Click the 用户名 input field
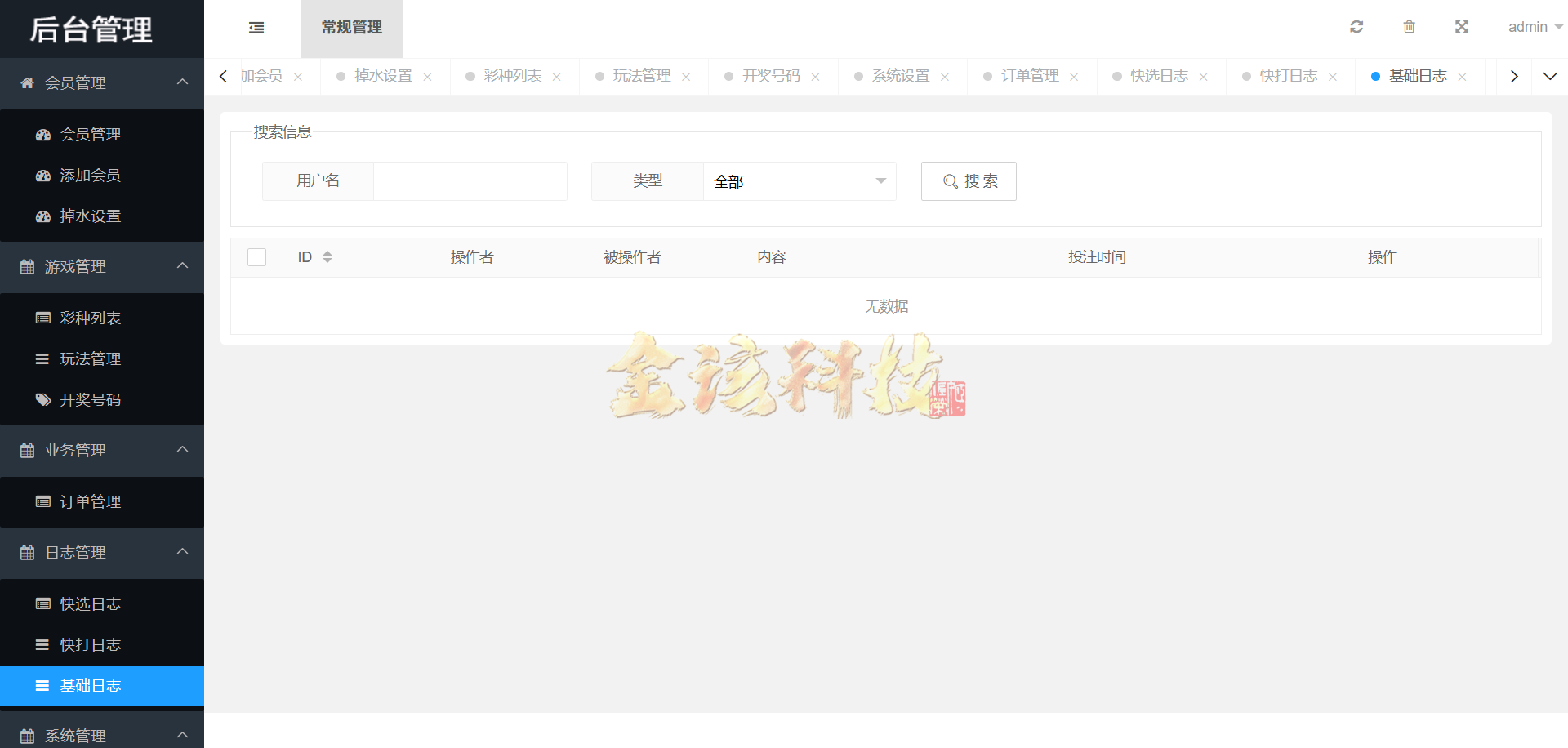Viewport: 1568px width, 748px height. pyautogui.click(x=470, y=181)
